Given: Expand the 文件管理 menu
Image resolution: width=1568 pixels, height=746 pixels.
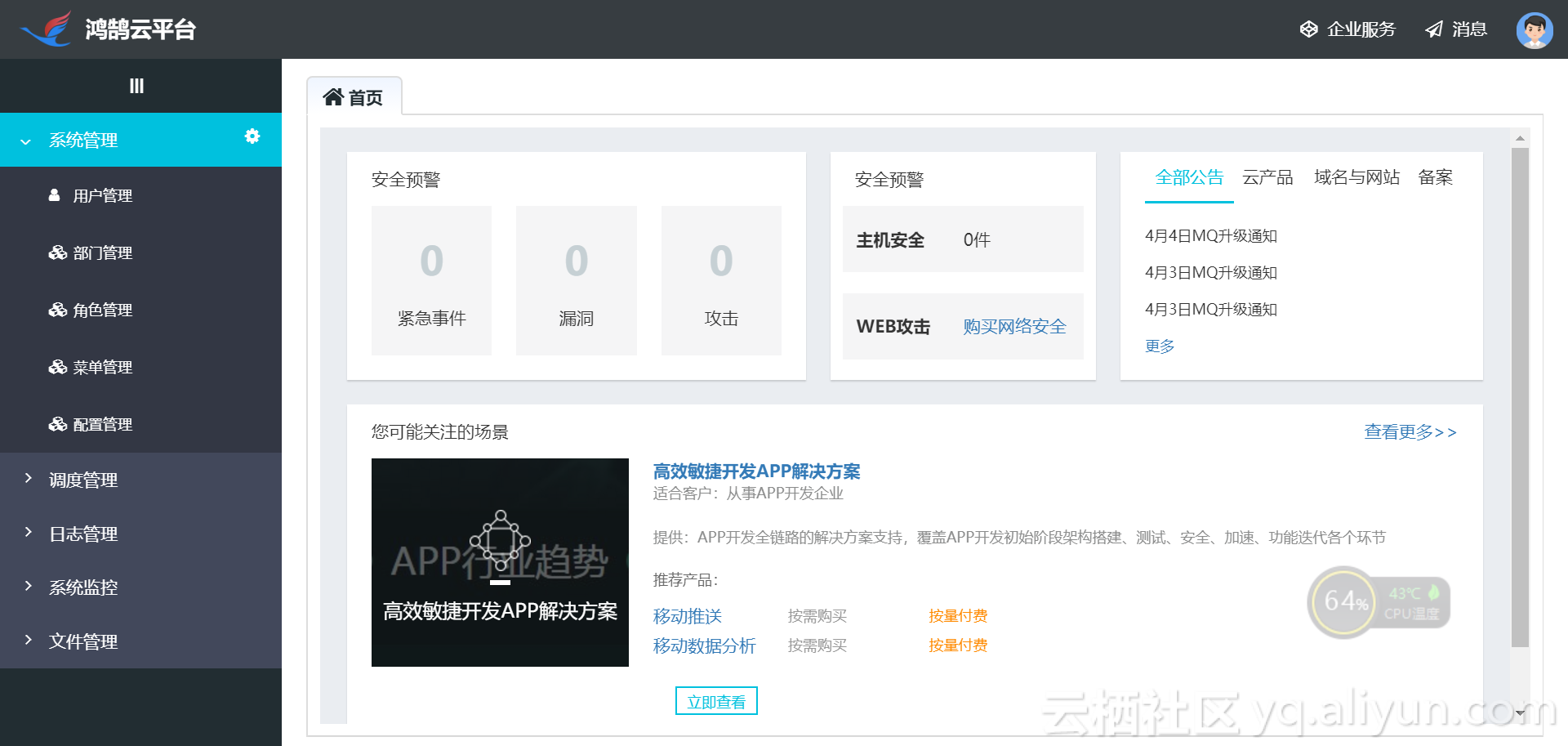Looking at the screenshot, I should coord(140,641).
